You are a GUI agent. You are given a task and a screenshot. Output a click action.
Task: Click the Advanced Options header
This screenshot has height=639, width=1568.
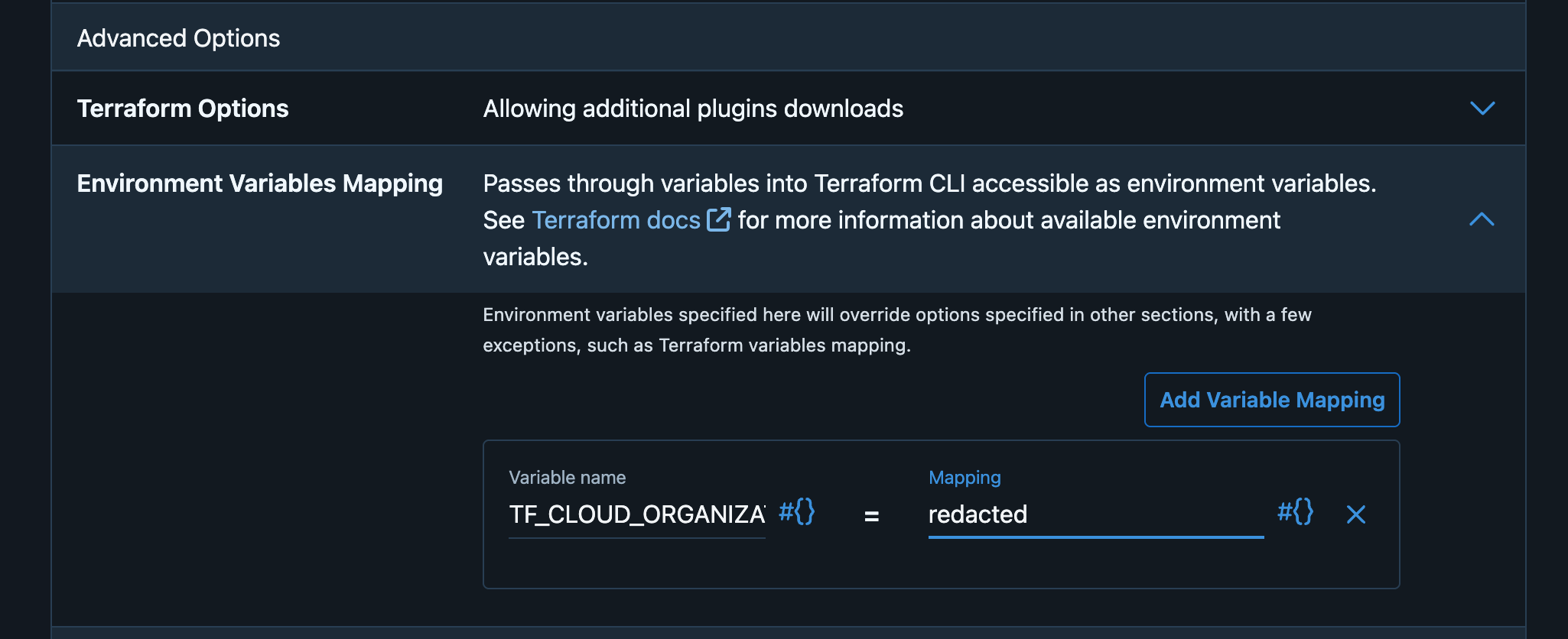coord(179,38)
